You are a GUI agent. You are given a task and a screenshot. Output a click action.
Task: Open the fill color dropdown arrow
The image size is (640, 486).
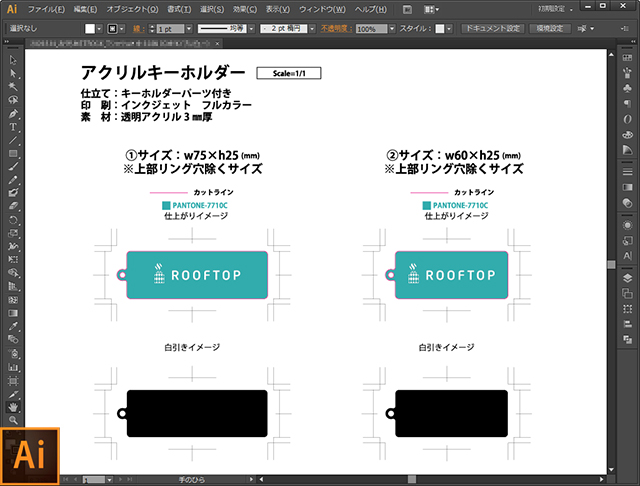[99, 29]
